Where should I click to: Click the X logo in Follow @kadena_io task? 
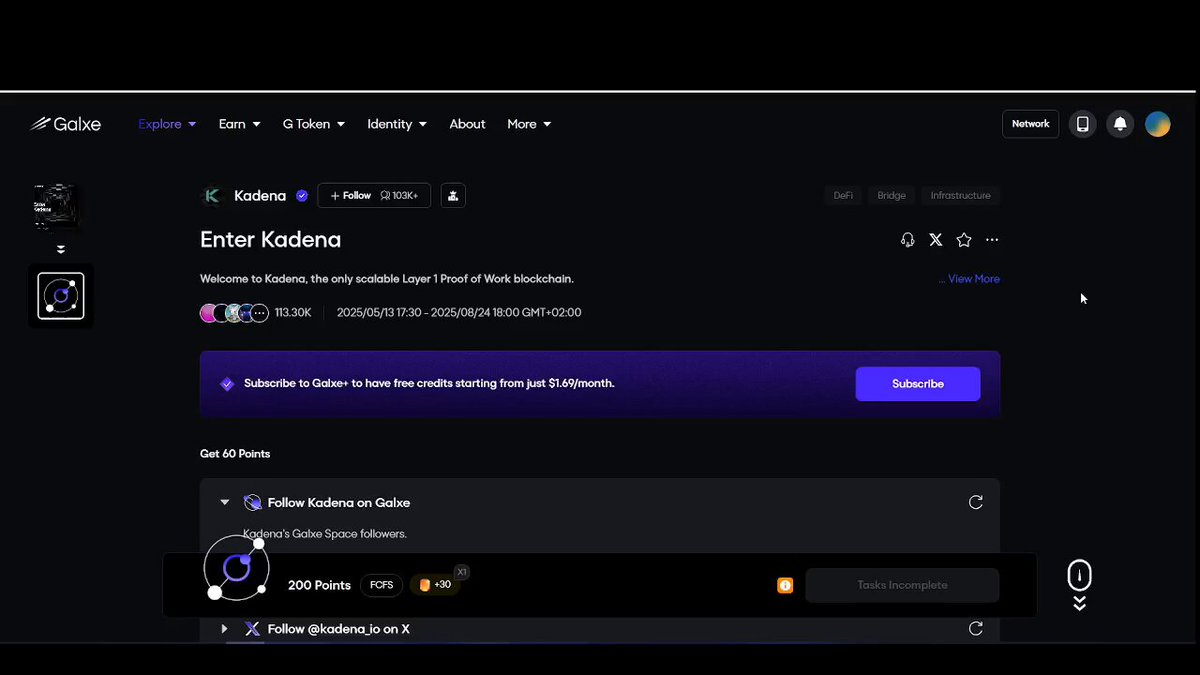click(252, 629)
